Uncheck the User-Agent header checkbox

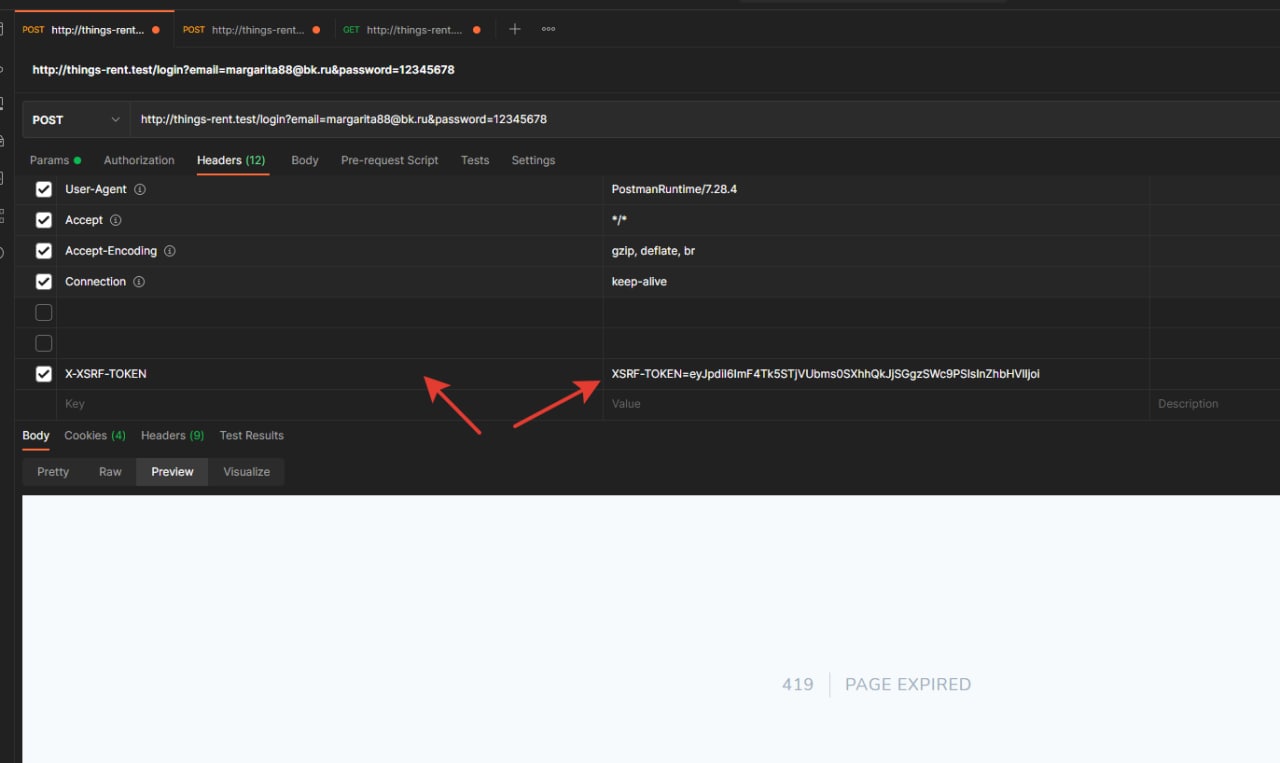pyautogui.click(x=44, y=189)
